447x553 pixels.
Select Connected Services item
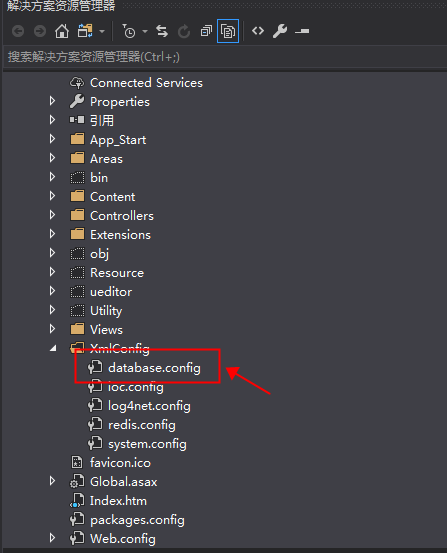point(146,83)
